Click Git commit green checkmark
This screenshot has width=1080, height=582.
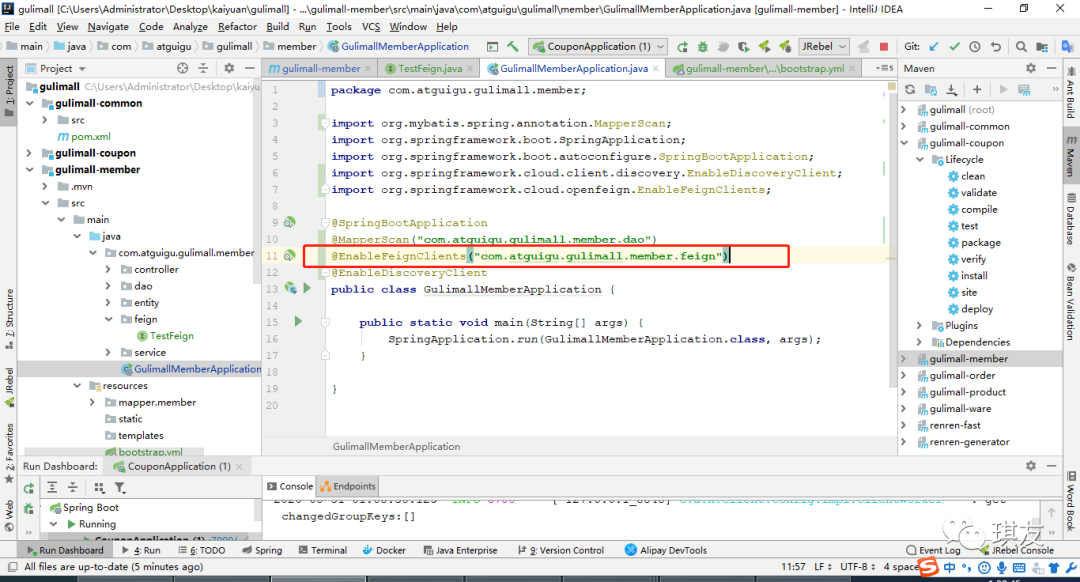click(x=955, y=47)
